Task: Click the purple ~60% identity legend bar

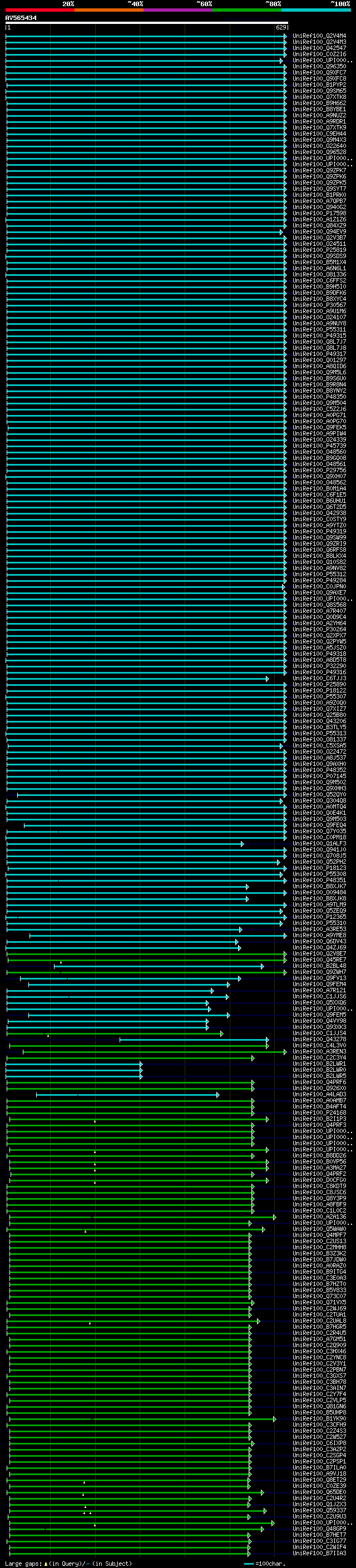Action: [177, 10]
